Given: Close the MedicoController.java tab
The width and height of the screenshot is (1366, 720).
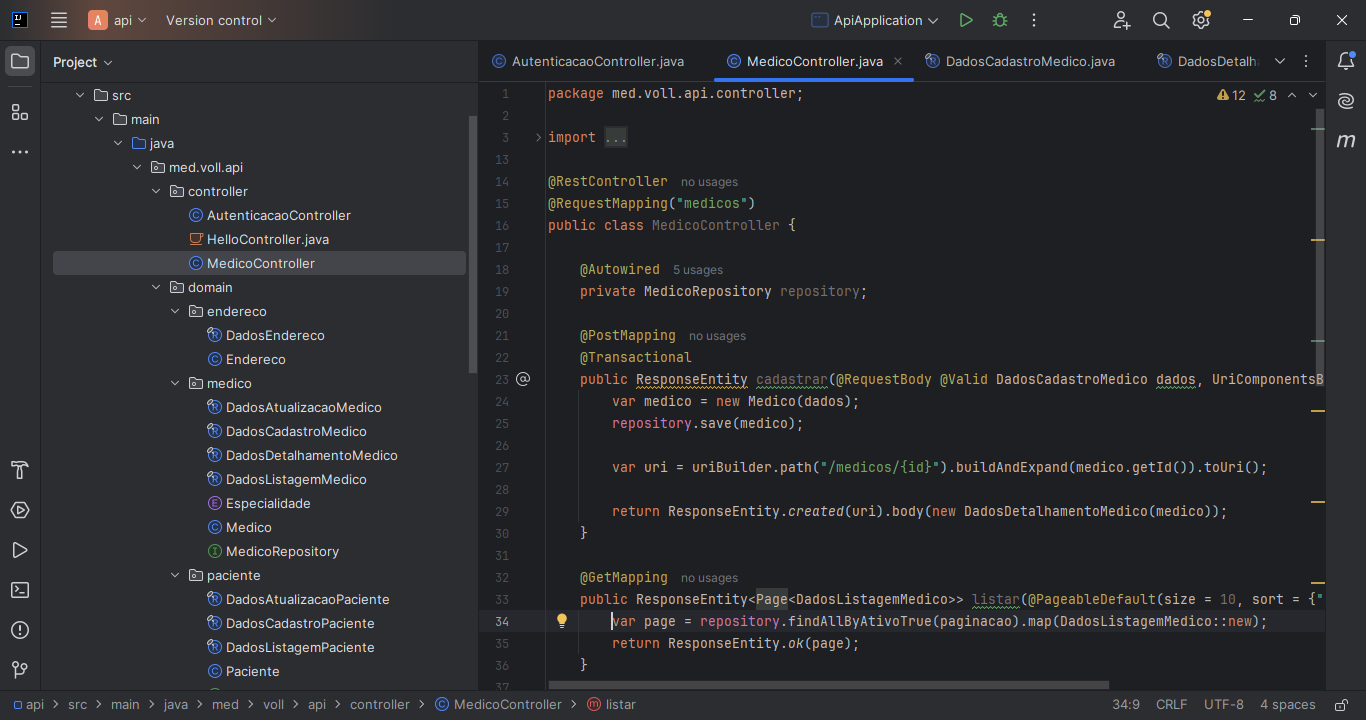Looking at the screenshot, I should (898, 61).
